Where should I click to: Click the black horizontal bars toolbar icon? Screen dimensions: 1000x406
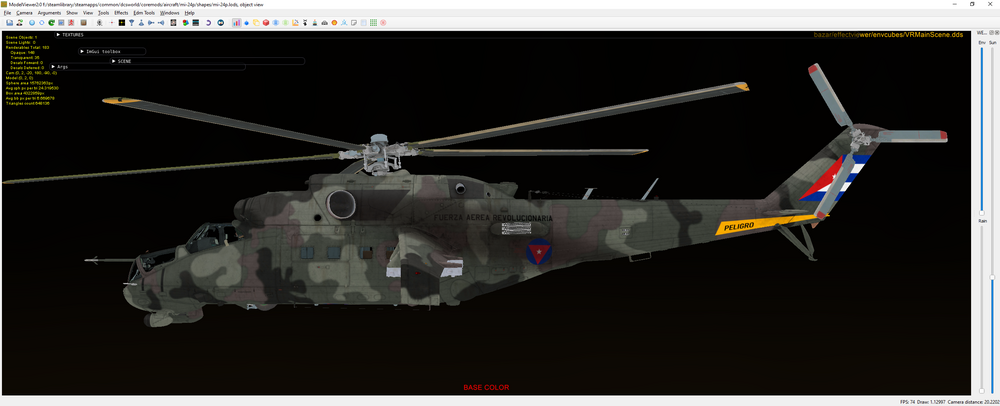pos(195,22)
